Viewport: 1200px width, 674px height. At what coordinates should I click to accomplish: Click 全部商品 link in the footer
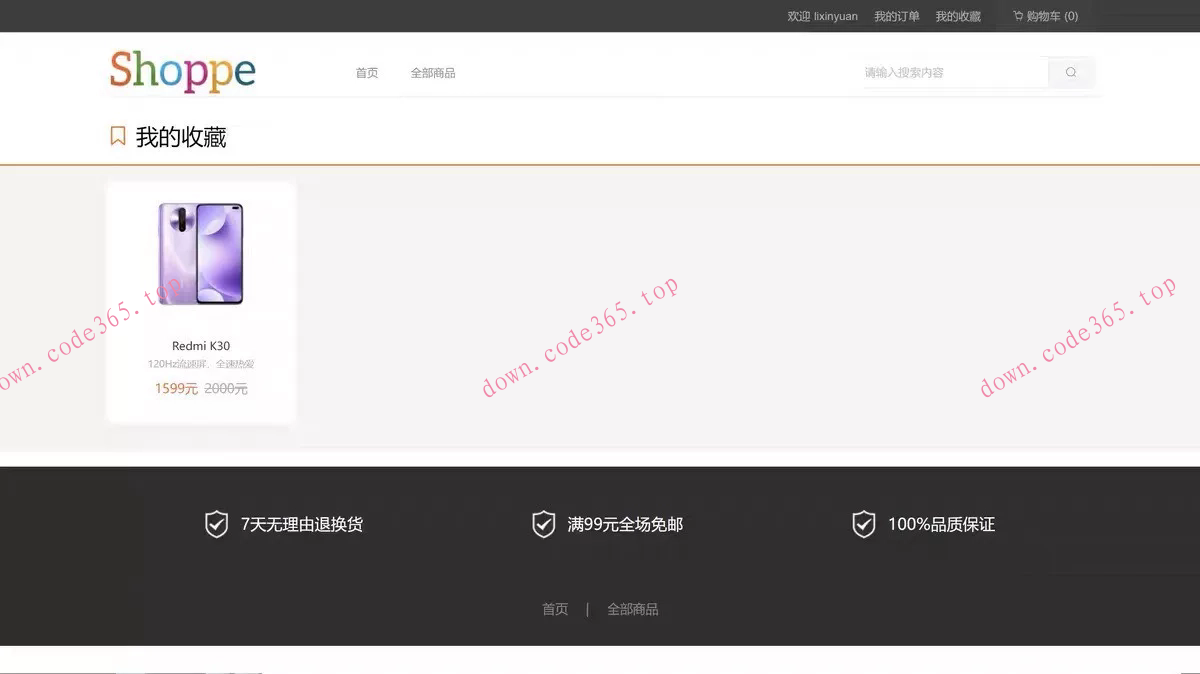(x=633, y=608)
